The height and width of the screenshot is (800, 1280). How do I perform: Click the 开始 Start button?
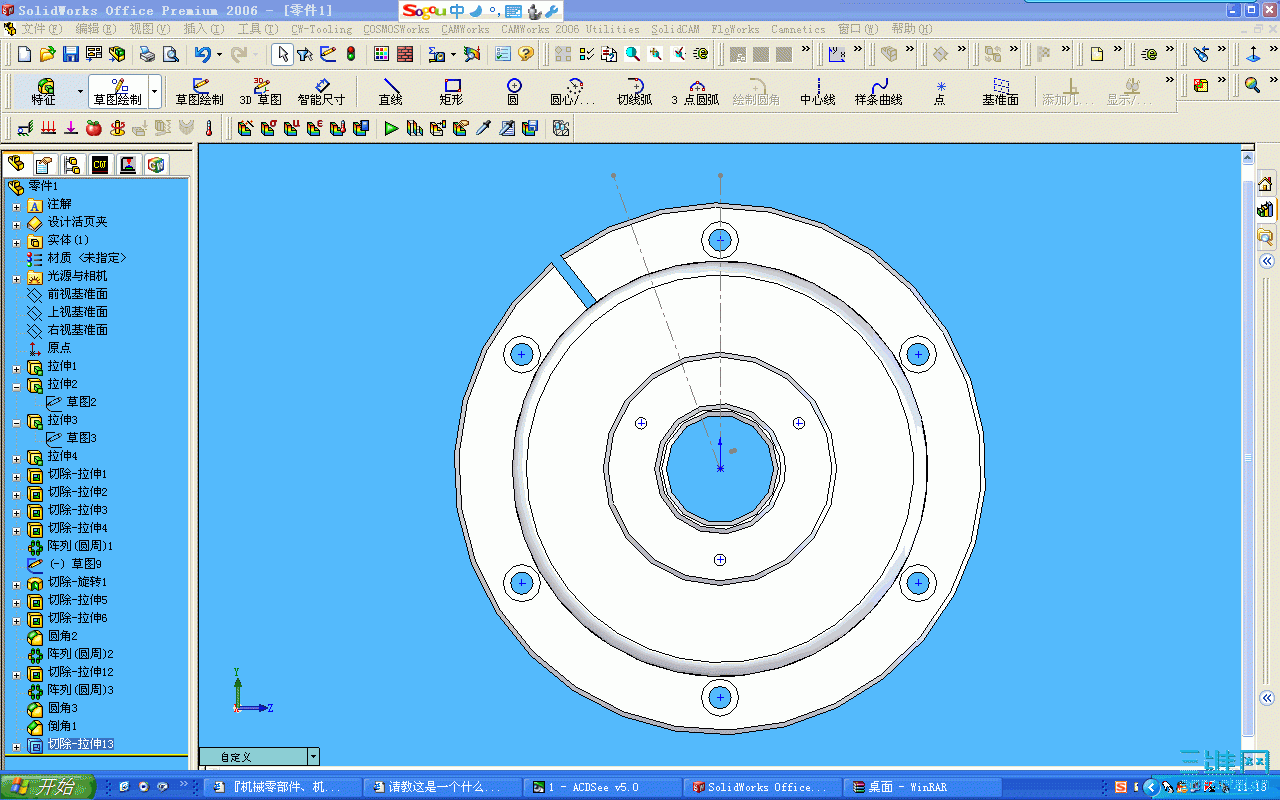tap(48, 787)
